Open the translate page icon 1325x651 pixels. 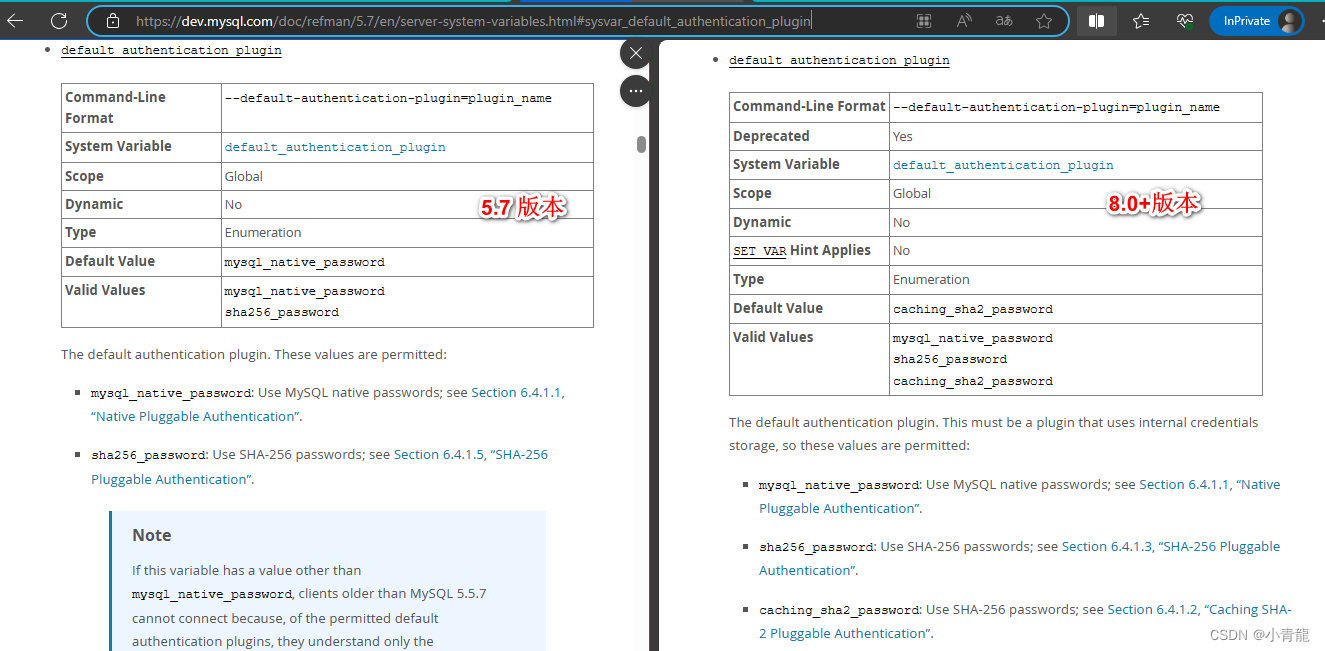pos(1004,20)
